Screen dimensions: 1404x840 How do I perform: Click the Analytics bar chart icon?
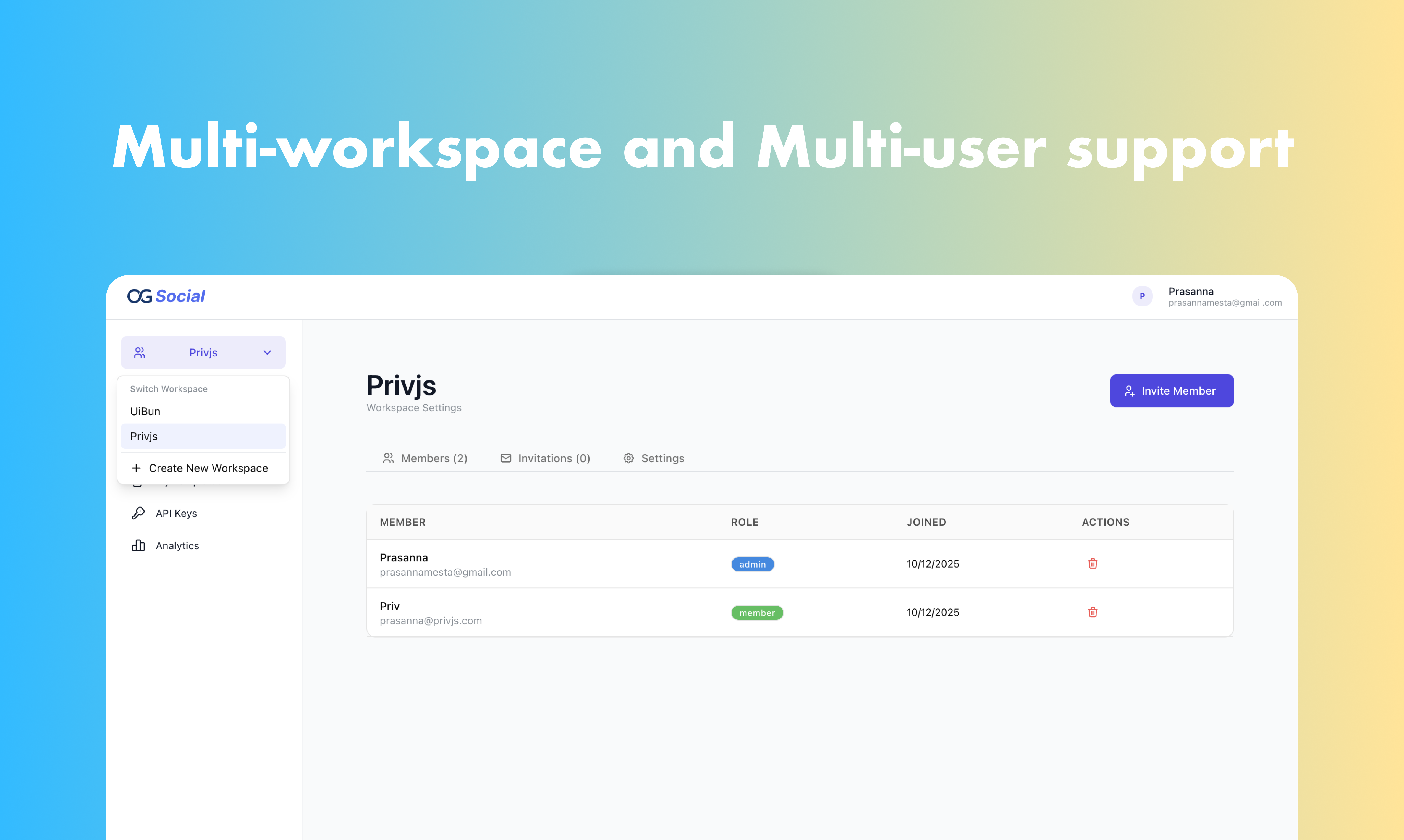(138, 546)
